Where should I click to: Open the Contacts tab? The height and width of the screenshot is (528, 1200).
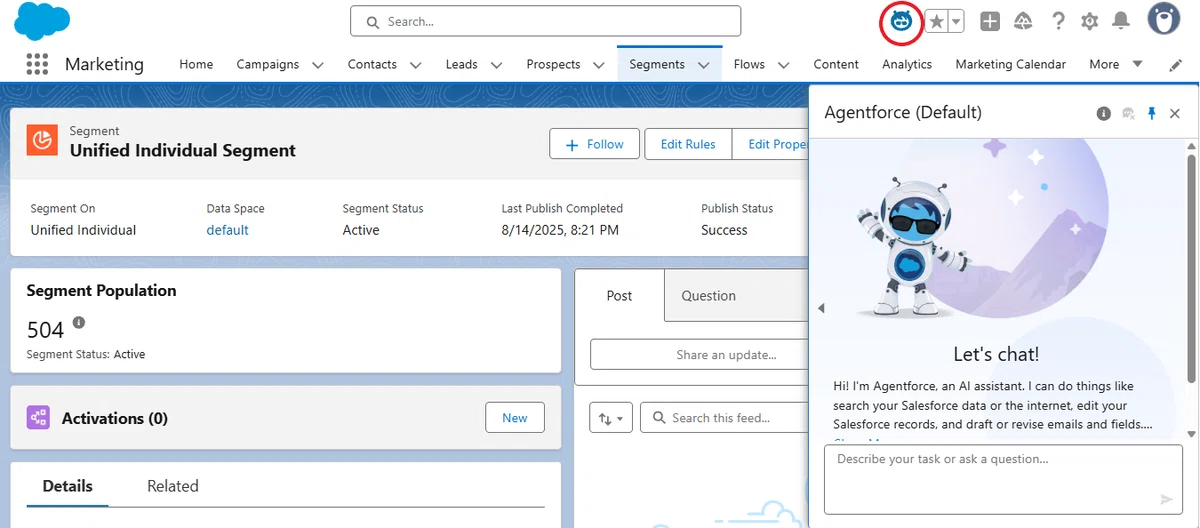(x=372, y=64)
